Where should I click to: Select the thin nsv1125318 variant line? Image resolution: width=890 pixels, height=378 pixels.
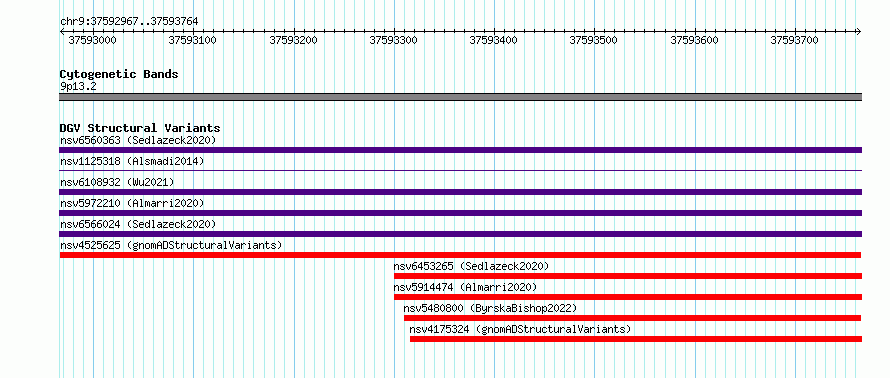pos(460,170)
